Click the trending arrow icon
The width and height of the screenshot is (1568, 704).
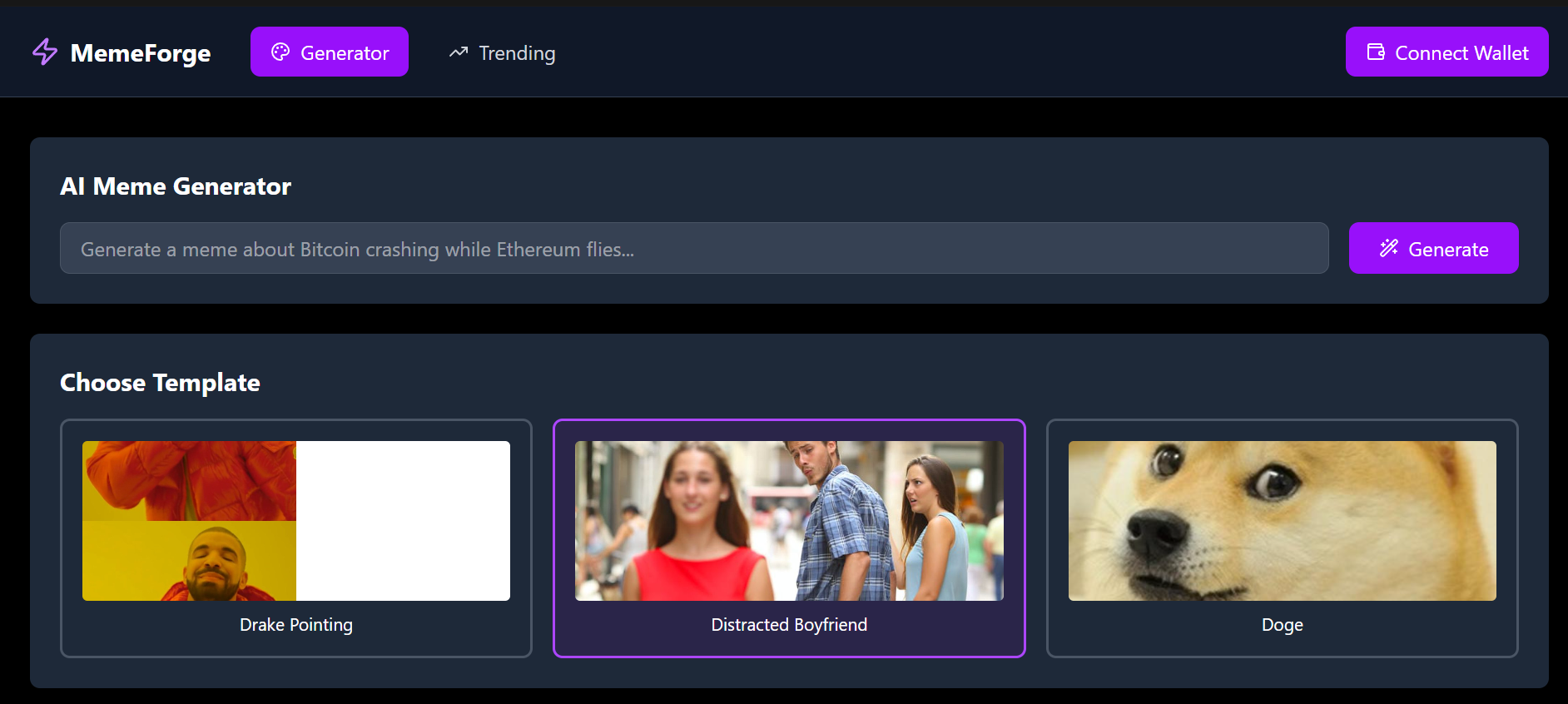tap(459, 52)
